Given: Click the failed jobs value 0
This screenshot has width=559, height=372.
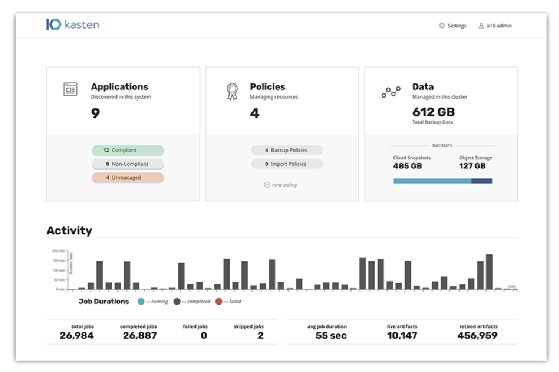Looking at the screenshot, I should tap(204, 336).
